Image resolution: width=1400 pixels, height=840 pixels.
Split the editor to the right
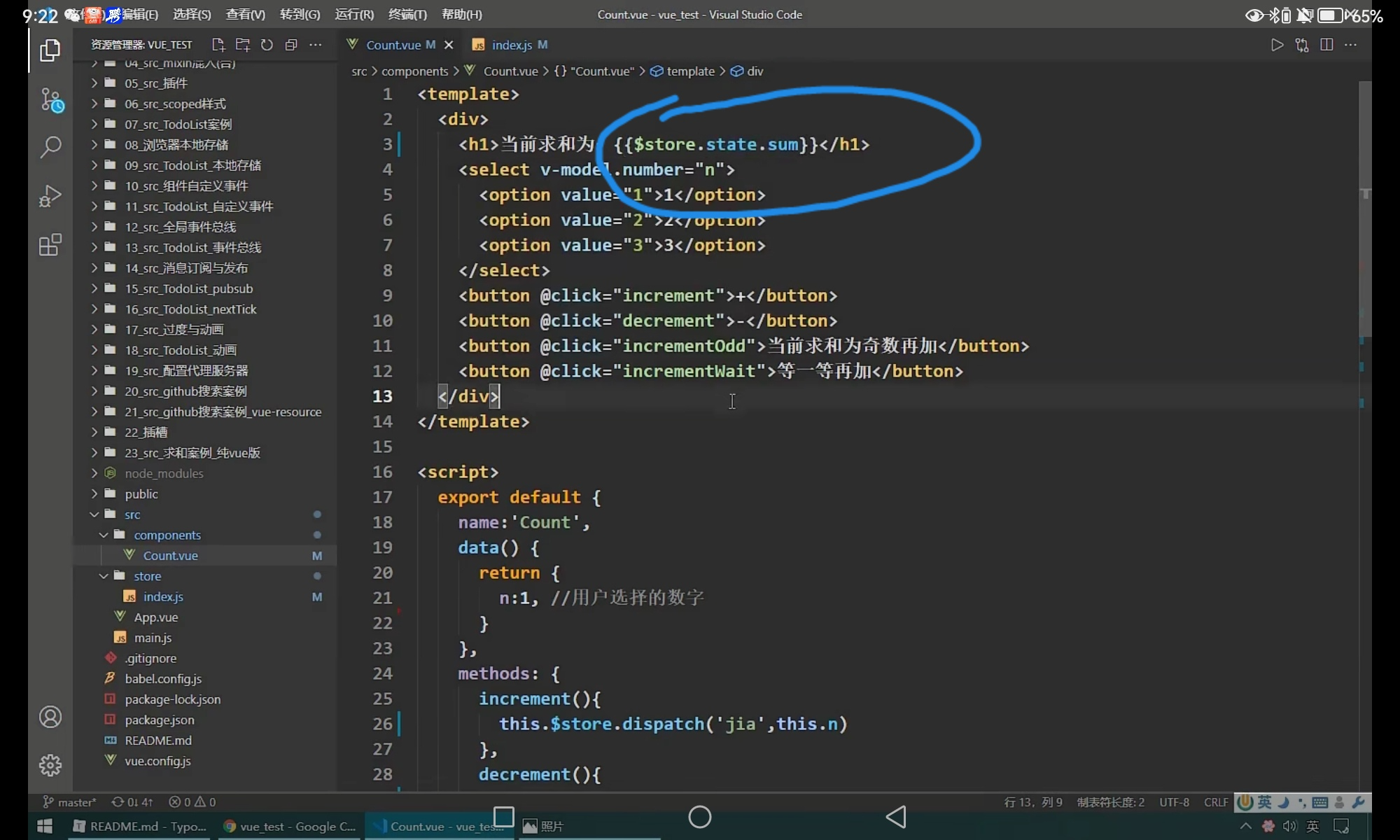pos(1326,45)
